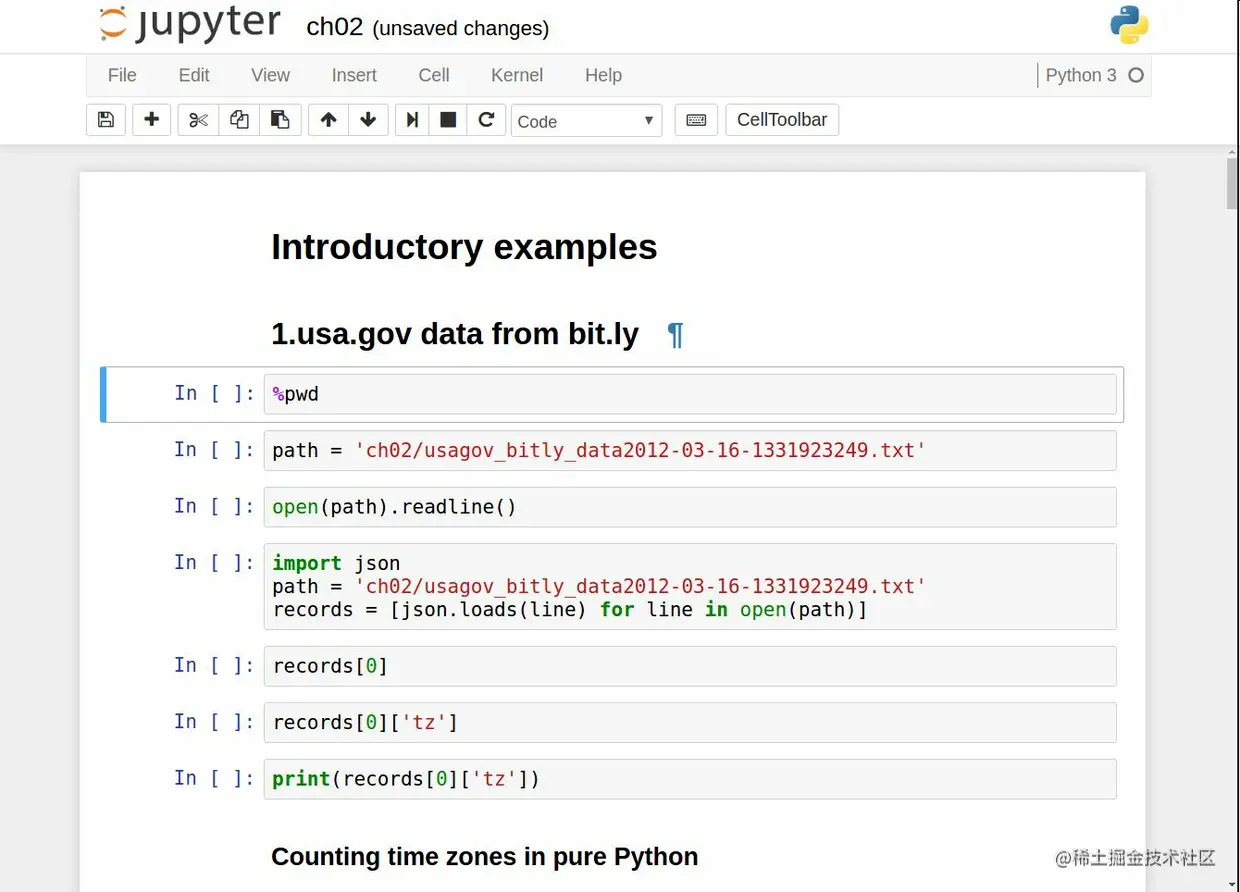This screenshot has width=1240, height=892.
Task: Click the Python 3 kernel name
Action: (x=1081, y=75)
